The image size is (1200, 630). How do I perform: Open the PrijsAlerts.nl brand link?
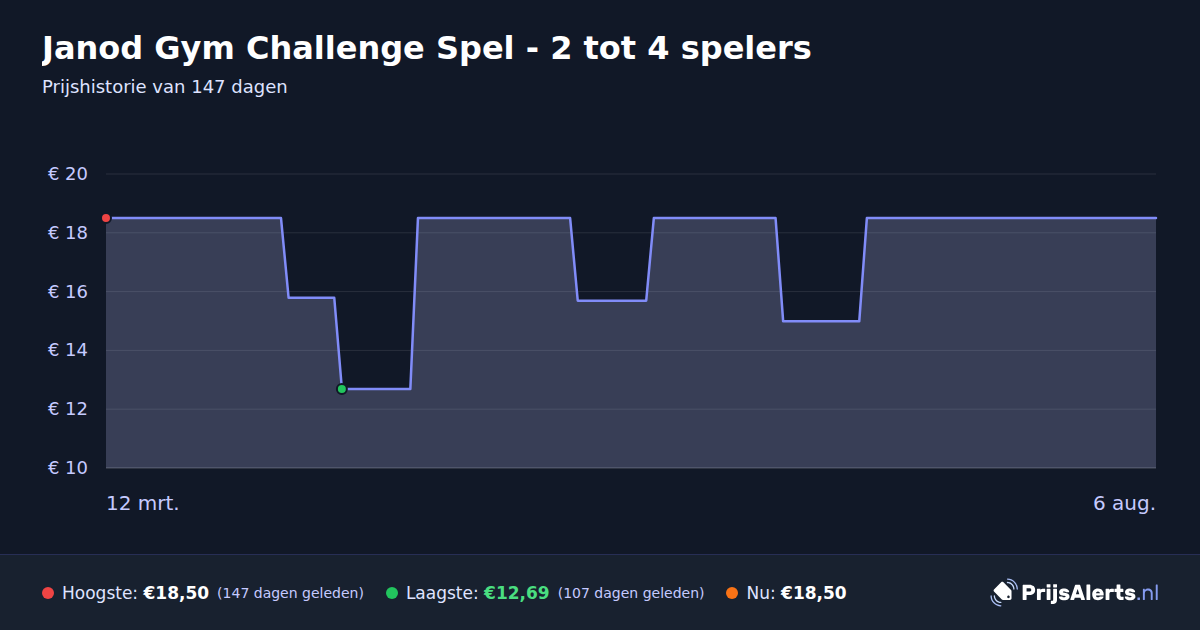[1075, 593]
